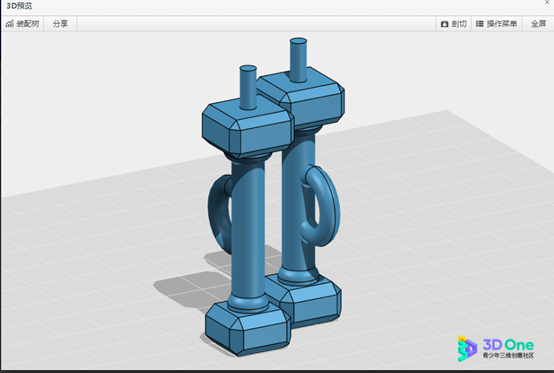Open the 装配树 assembly tree panel
Viewport: 554px width, 373px height.
[x=22, y=24]
